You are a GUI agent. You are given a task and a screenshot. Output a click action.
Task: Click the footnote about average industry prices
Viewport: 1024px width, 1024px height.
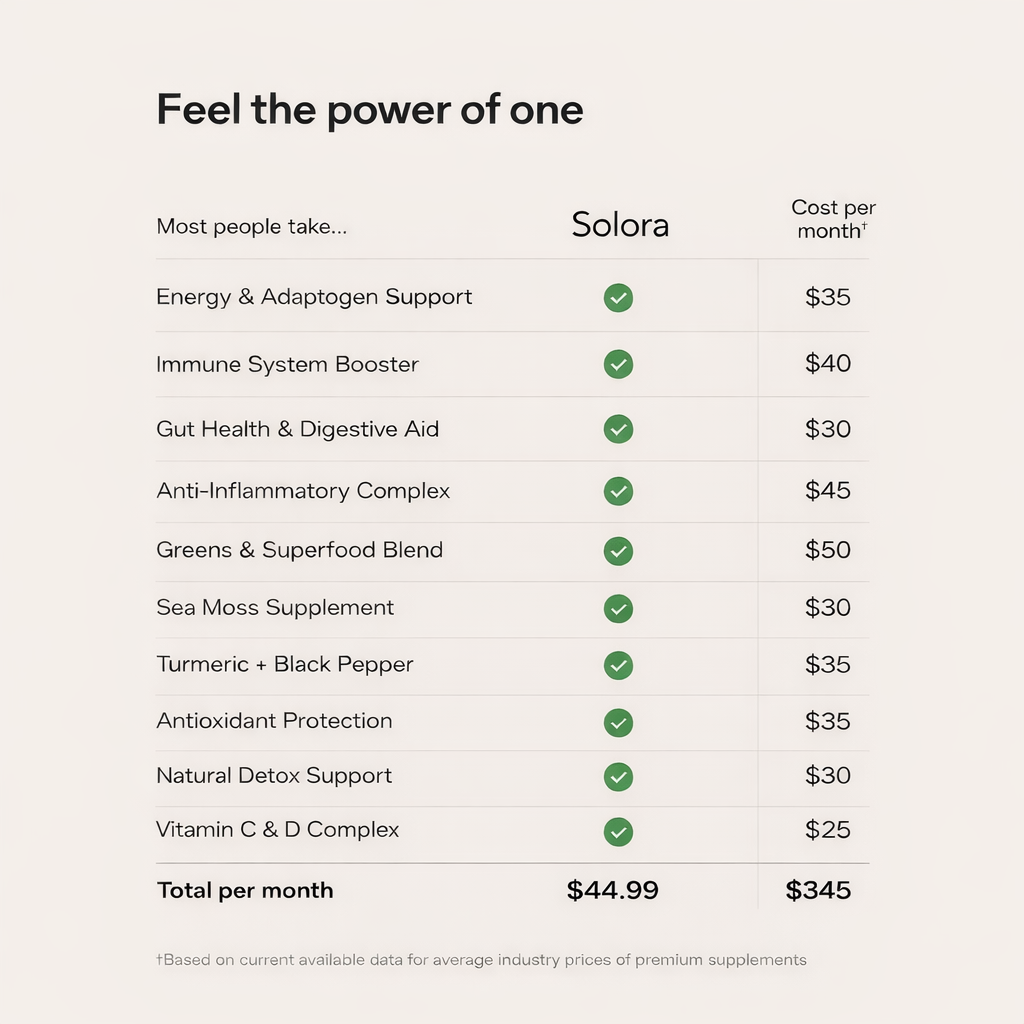[481, 960]
